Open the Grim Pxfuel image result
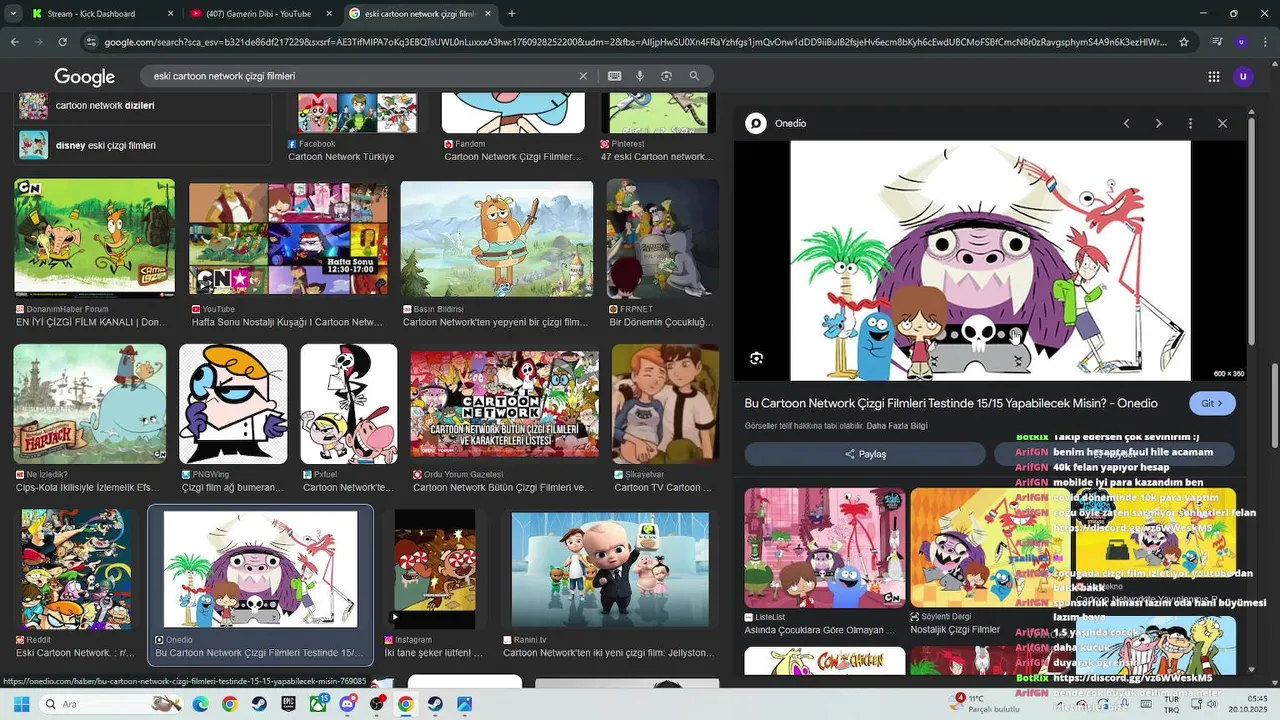1280x720 pixels. [349, 404]
